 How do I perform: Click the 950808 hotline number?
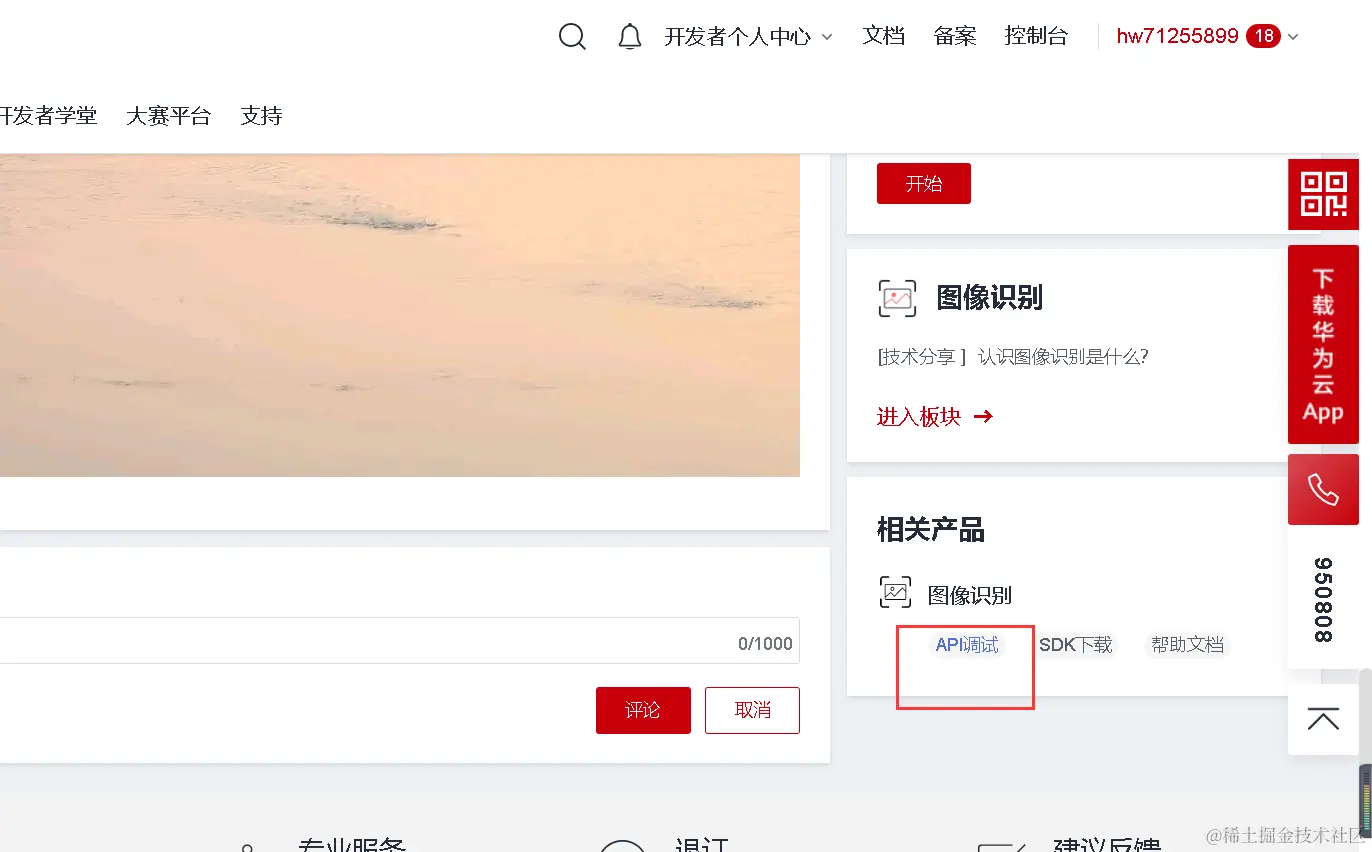1323,599
